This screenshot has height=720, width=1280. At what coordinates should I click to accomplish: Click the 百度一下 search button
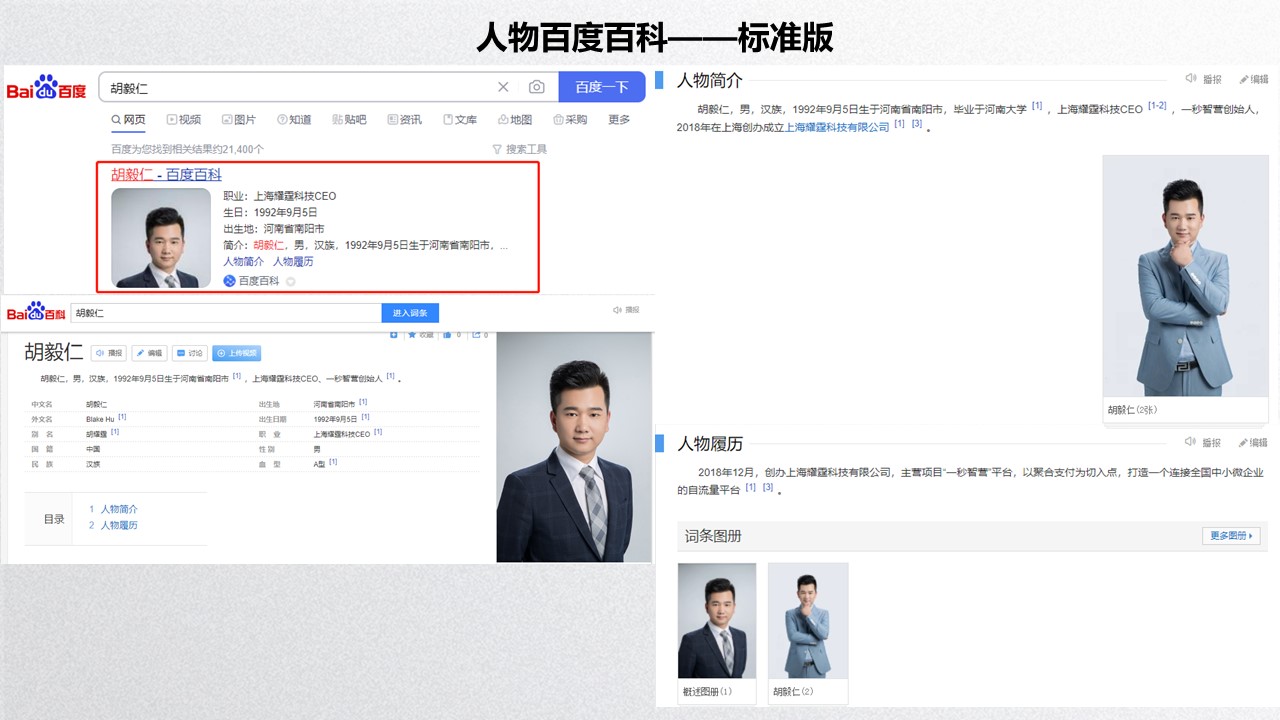(x=602, y=87)
